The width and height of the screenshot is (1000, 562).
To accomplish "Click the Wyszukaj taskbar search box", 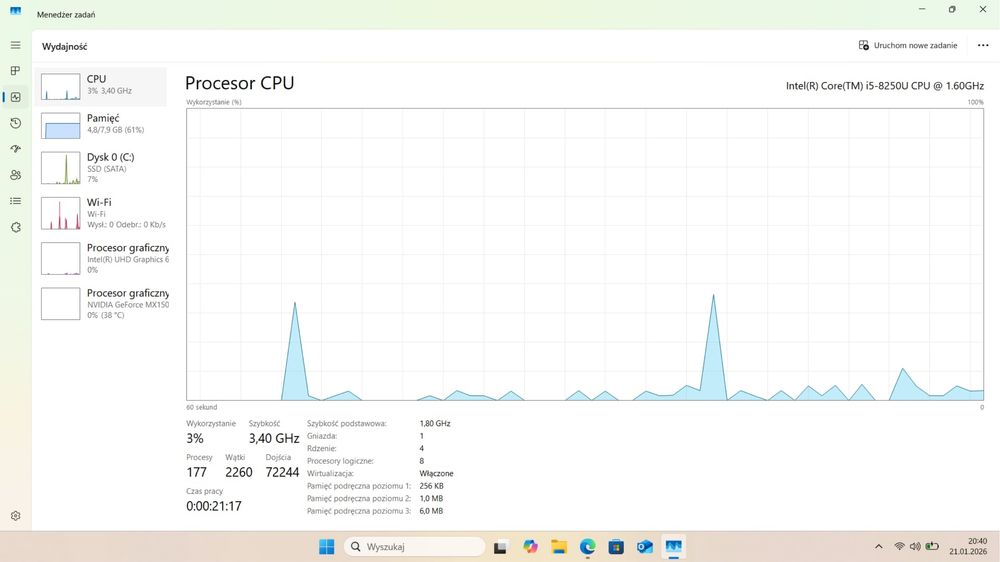I will coord(415,547).
